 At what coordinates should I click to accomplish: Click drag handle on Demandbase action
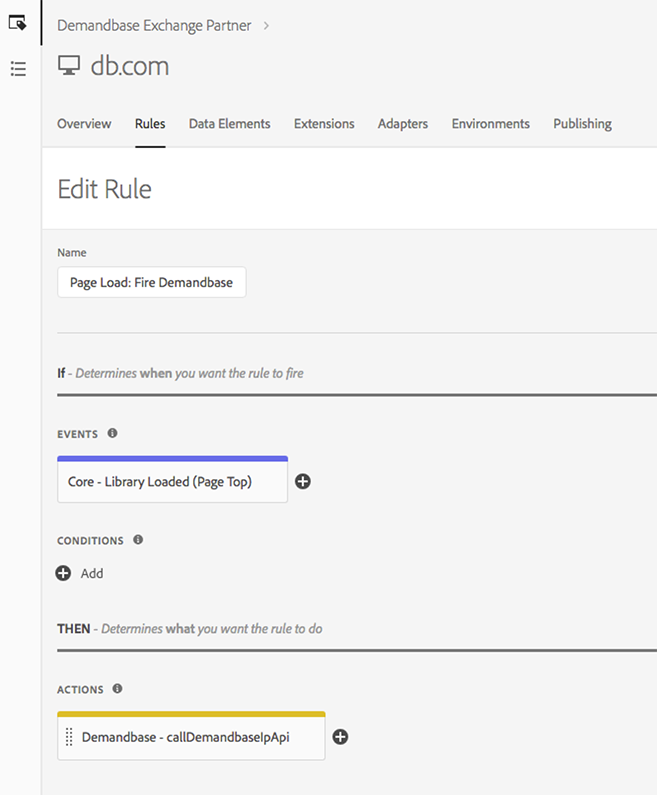69,737
